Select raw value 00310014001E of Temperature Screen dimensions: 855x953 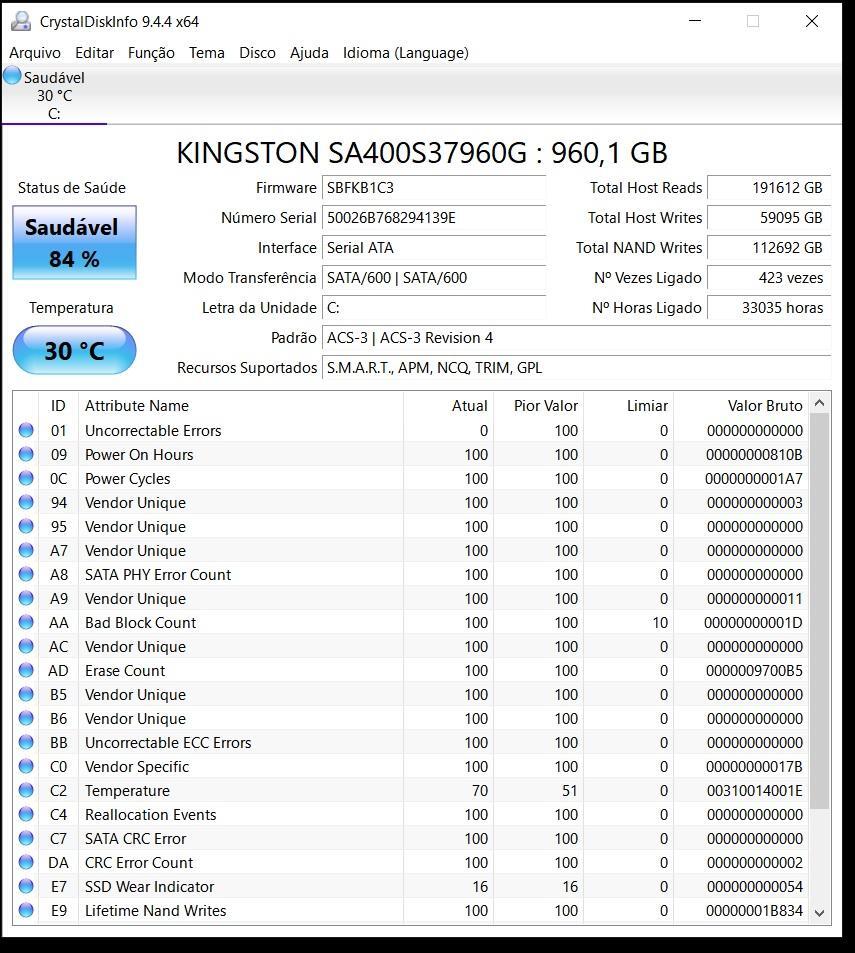[x=754, y=791]
